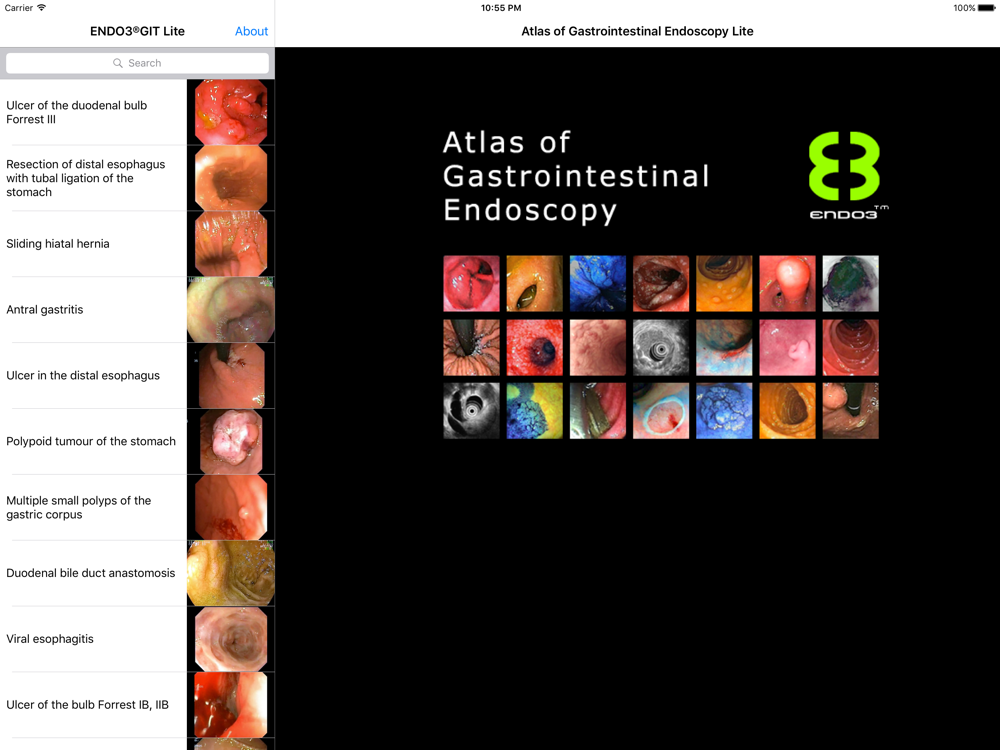Open Viral esophagitis thumbnail image
The width and height of the screenshot is (1000, 750).
(231, 639)
